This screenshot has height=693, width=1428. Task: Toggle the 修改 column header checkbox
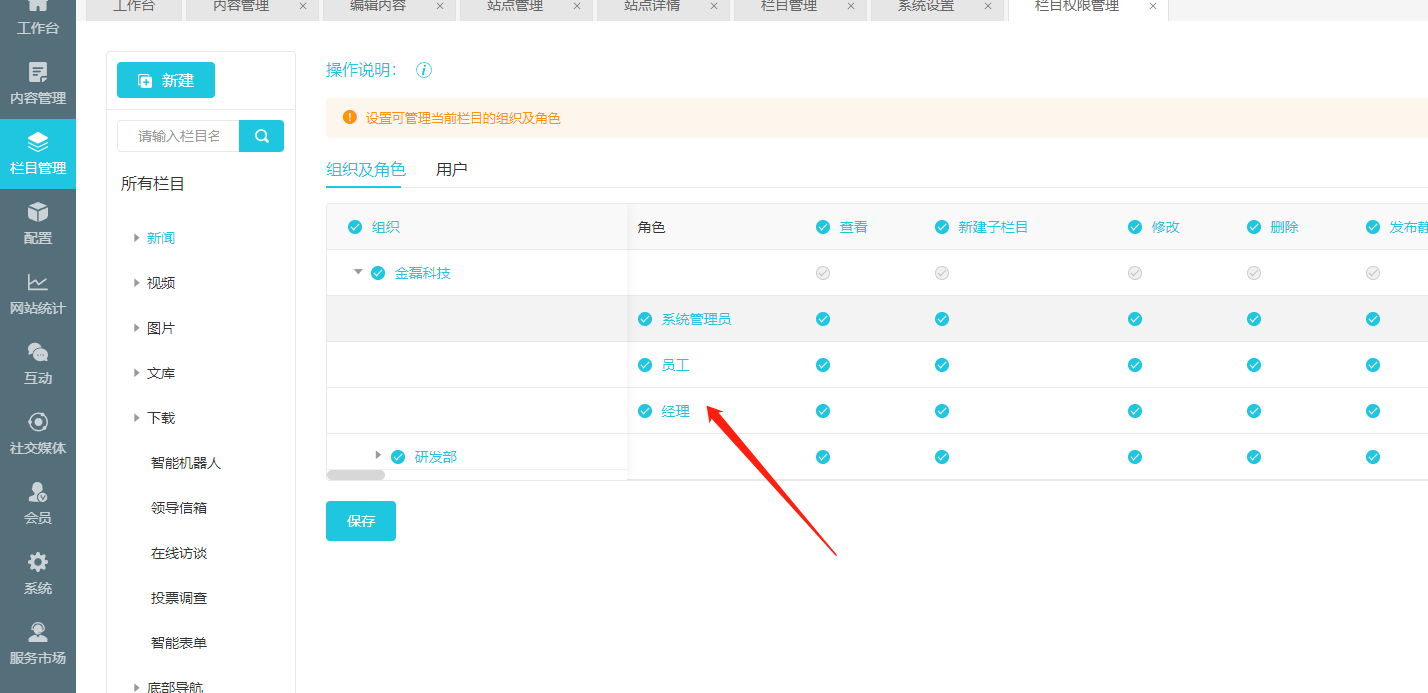1135,227
